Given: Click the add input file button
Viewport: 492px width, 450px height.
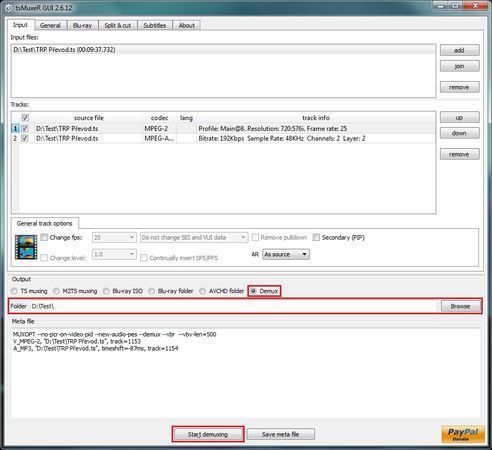Looking at the screenshot, I should [x=459, y=50].
